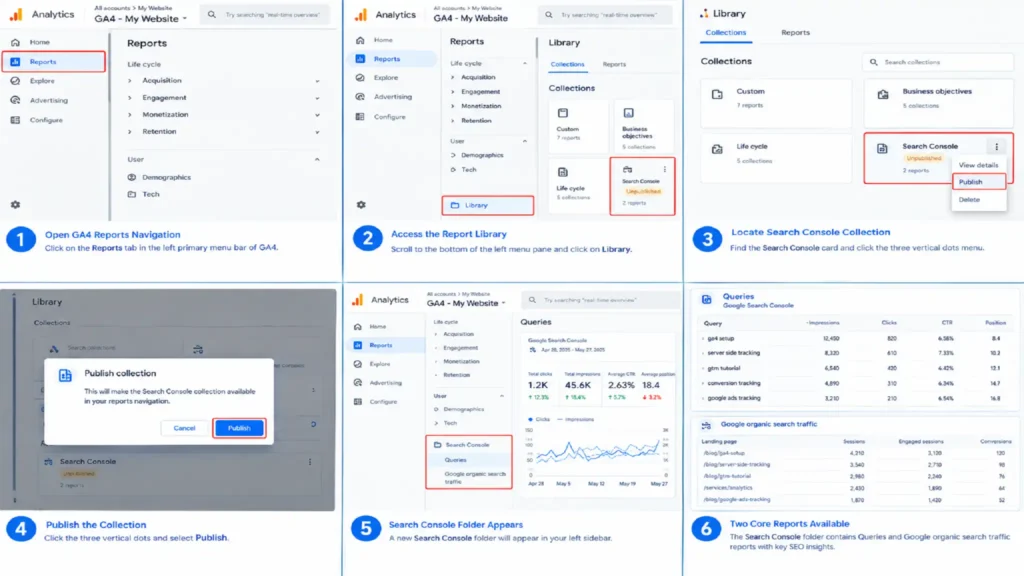Open the Business objectives card icon in step 2
Screen dimensions: 1024x576
(x=628, y=113)
